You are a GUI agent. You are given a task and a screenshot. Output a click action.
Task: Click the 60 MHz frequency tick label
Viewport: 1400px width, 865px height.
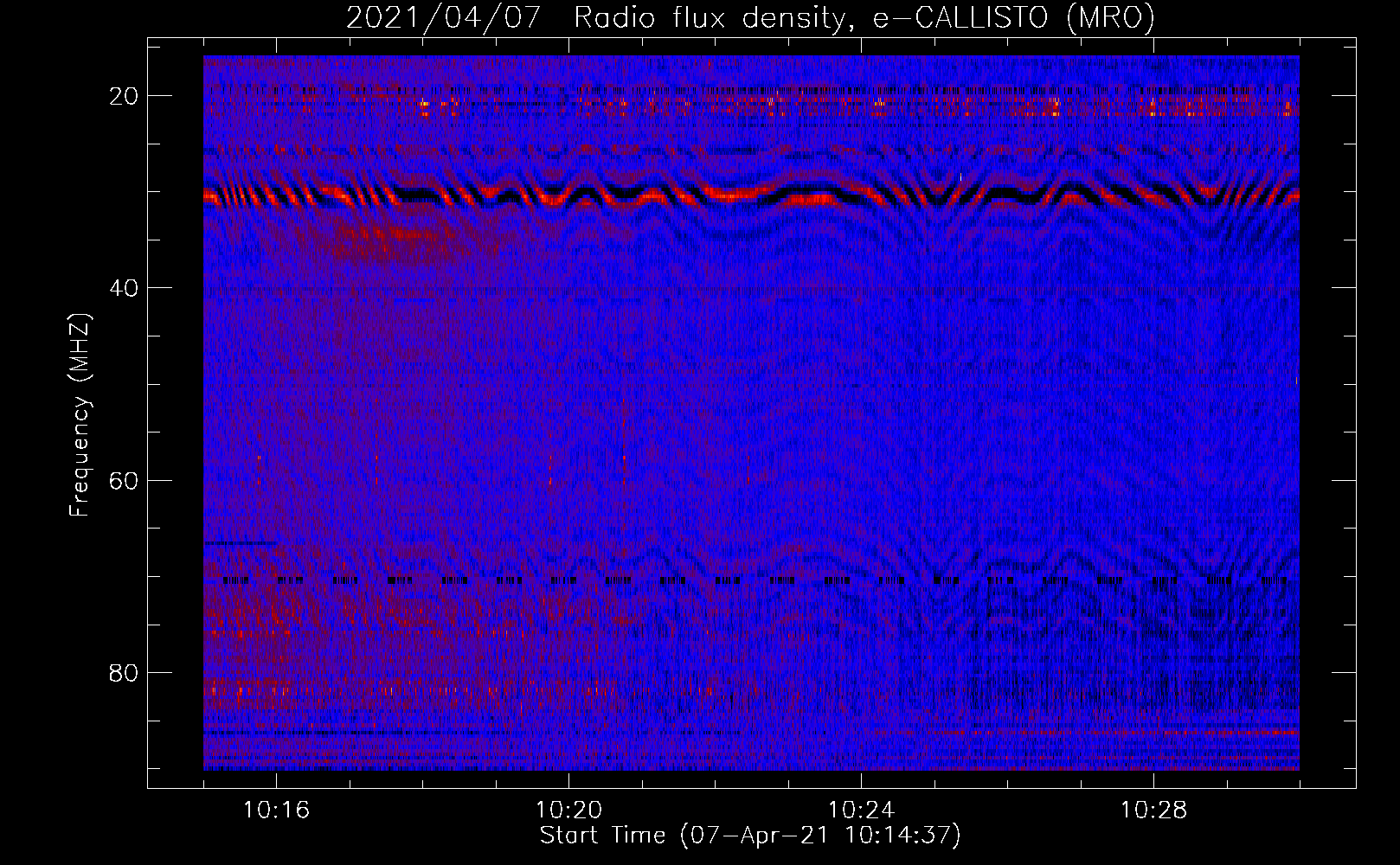[x=125, y=480]
